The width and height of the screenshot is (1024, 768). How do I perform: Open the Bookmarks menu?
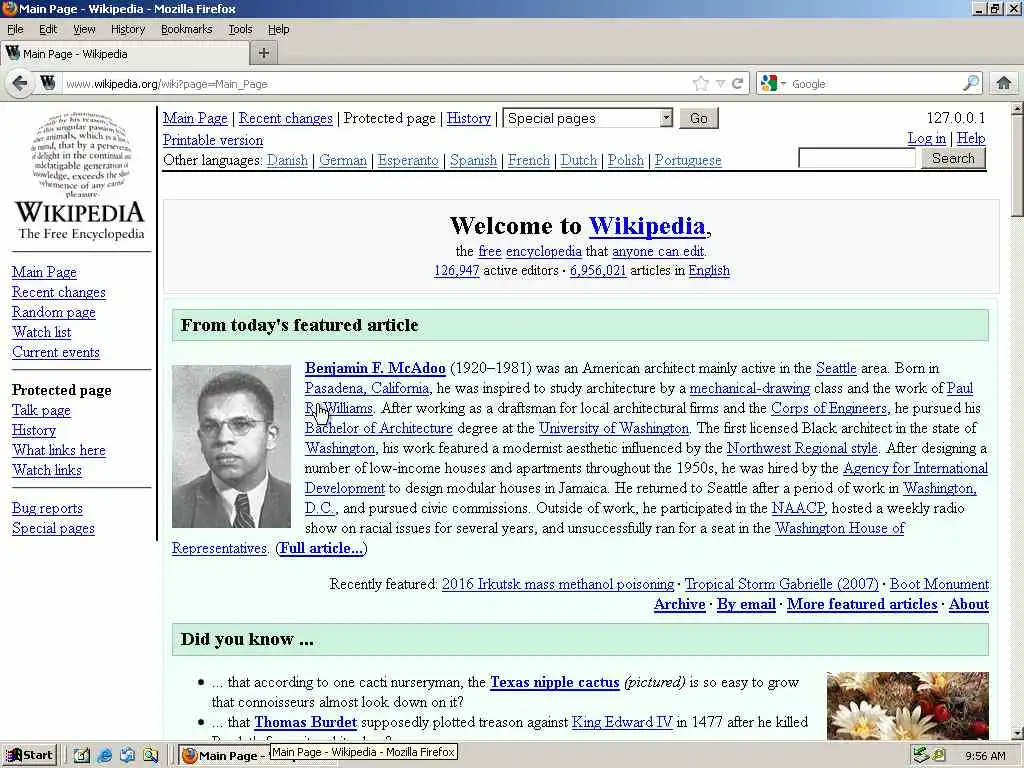pyautogui.click(x=187, y=29)
